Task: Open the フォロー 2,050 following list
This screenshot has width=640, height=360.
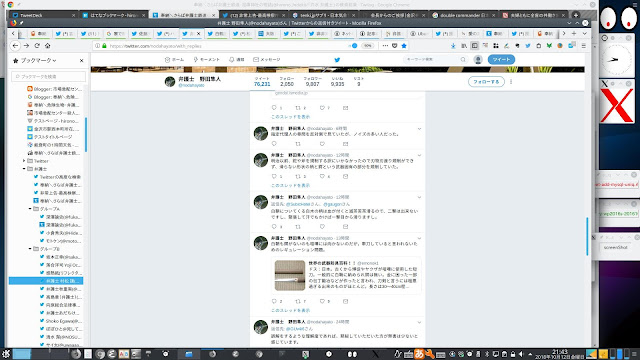Action: 287,81
